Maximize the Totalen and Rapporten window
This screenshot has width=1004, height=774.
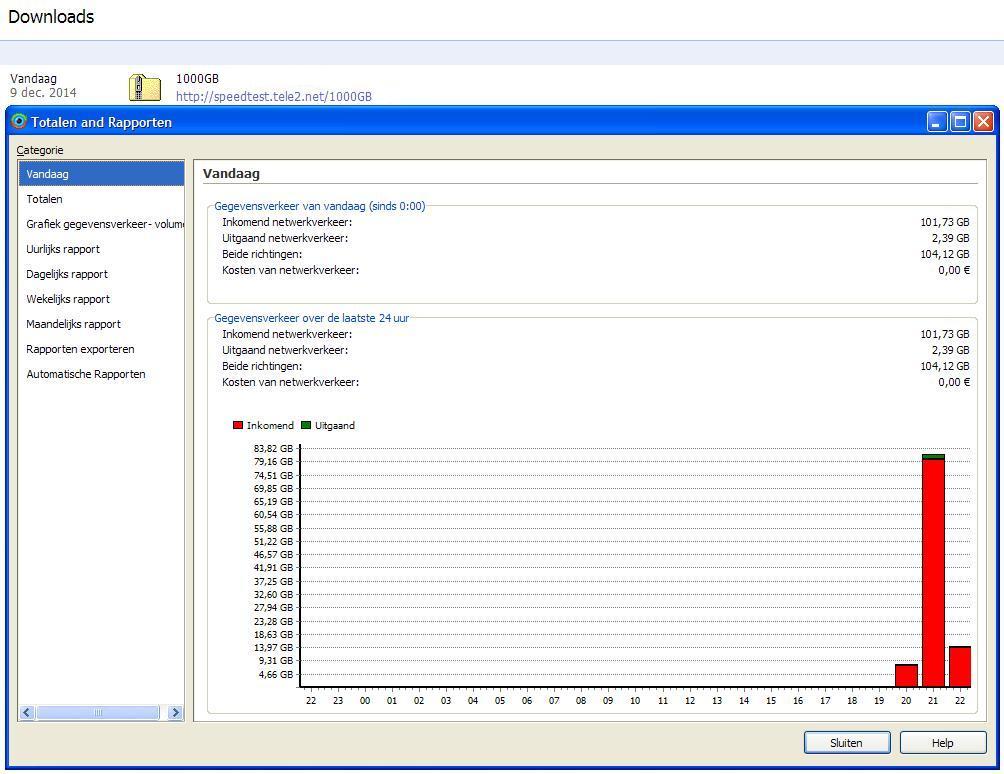[x=960, y=122]
